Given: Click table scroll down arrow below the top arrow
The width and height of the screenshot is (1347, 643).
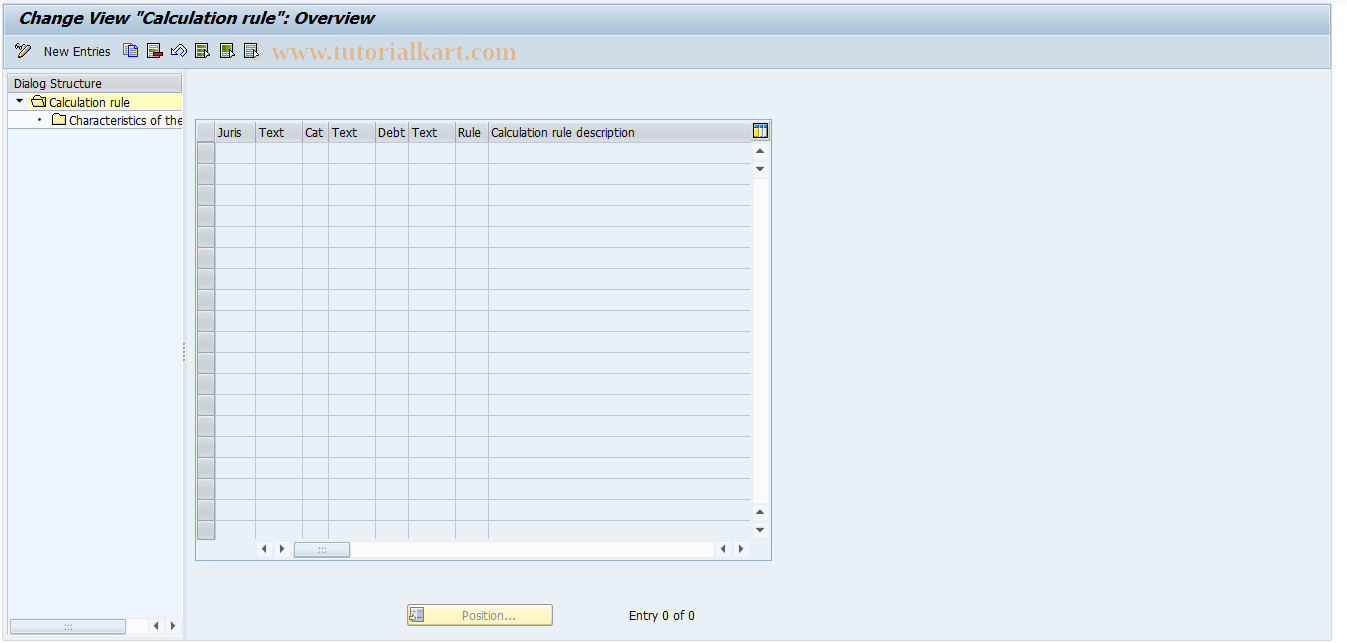Looking at the screenshot, I should point(760,168).
